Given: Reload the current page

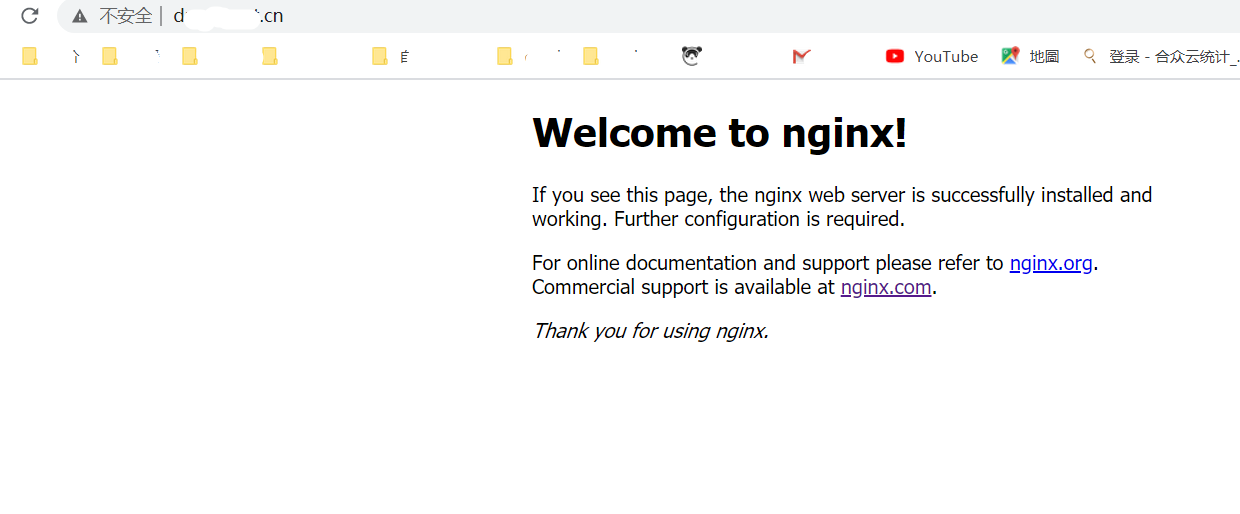Looking at the screenshot, I should pyautogui.click(x=30, y=16).
